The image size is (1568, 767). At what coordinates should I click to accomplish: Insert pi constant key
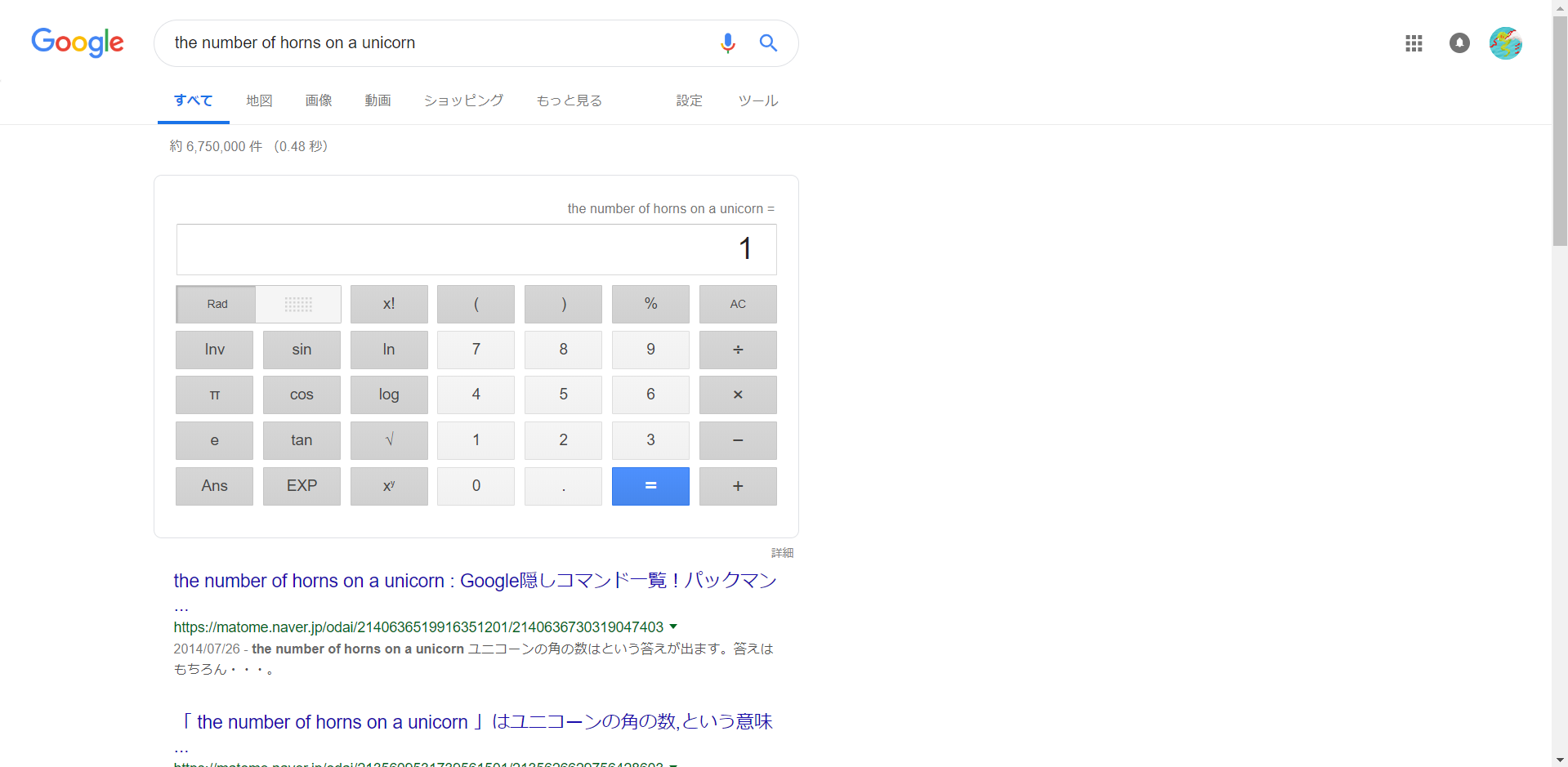click(x=214, y=395)
